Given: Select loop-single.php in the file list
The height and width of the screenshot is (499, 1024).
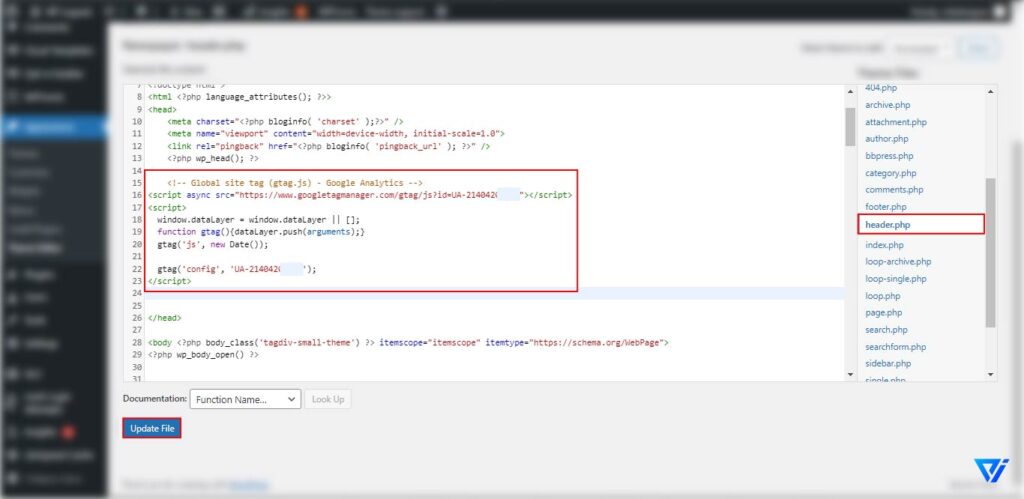Looking at the screenshot, I should (x=895, y=279).
